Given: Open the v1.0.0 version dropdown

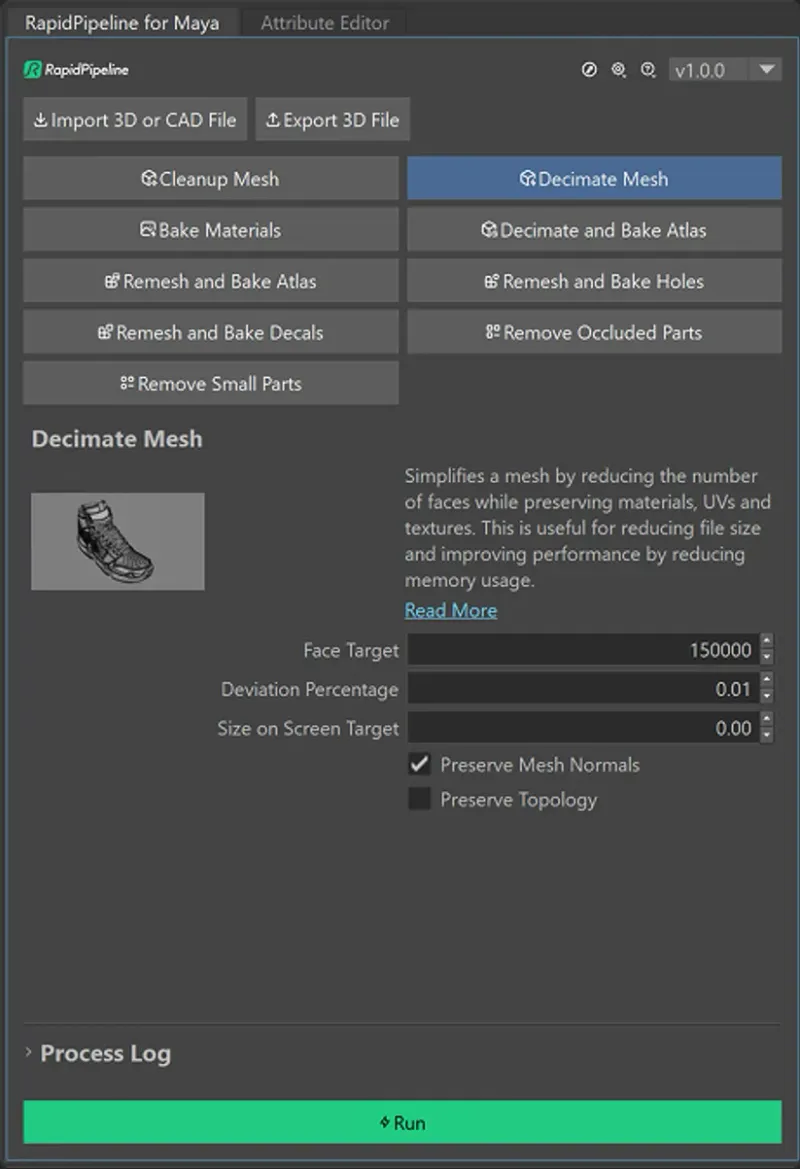Looking at the screenshot, I should 725,70.
